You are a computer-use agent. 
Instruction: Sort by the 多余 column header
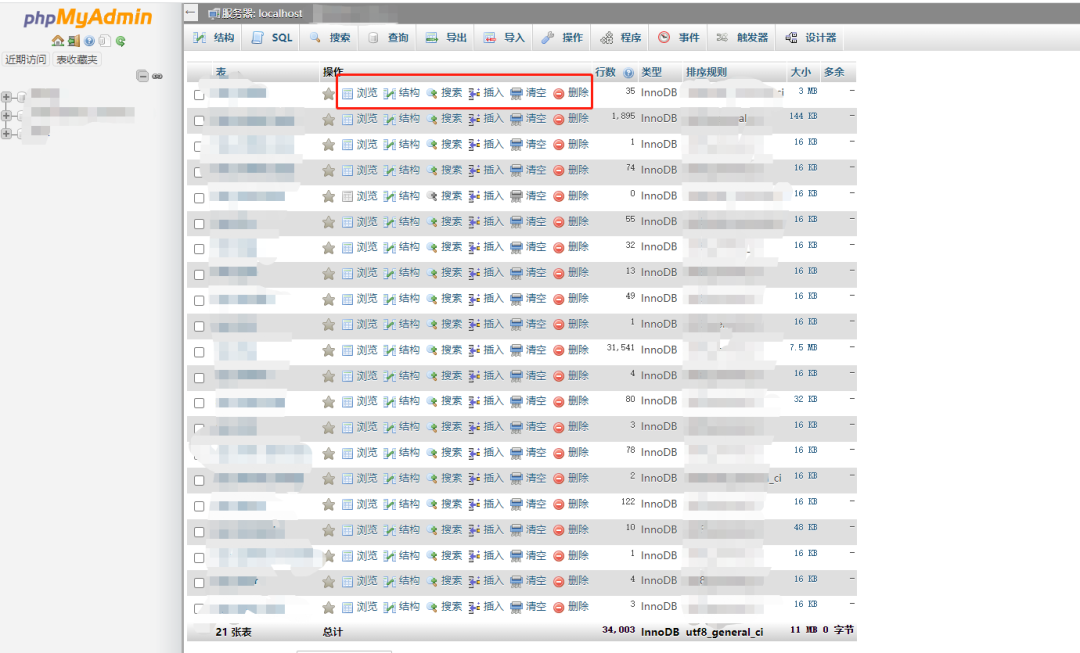834,72
